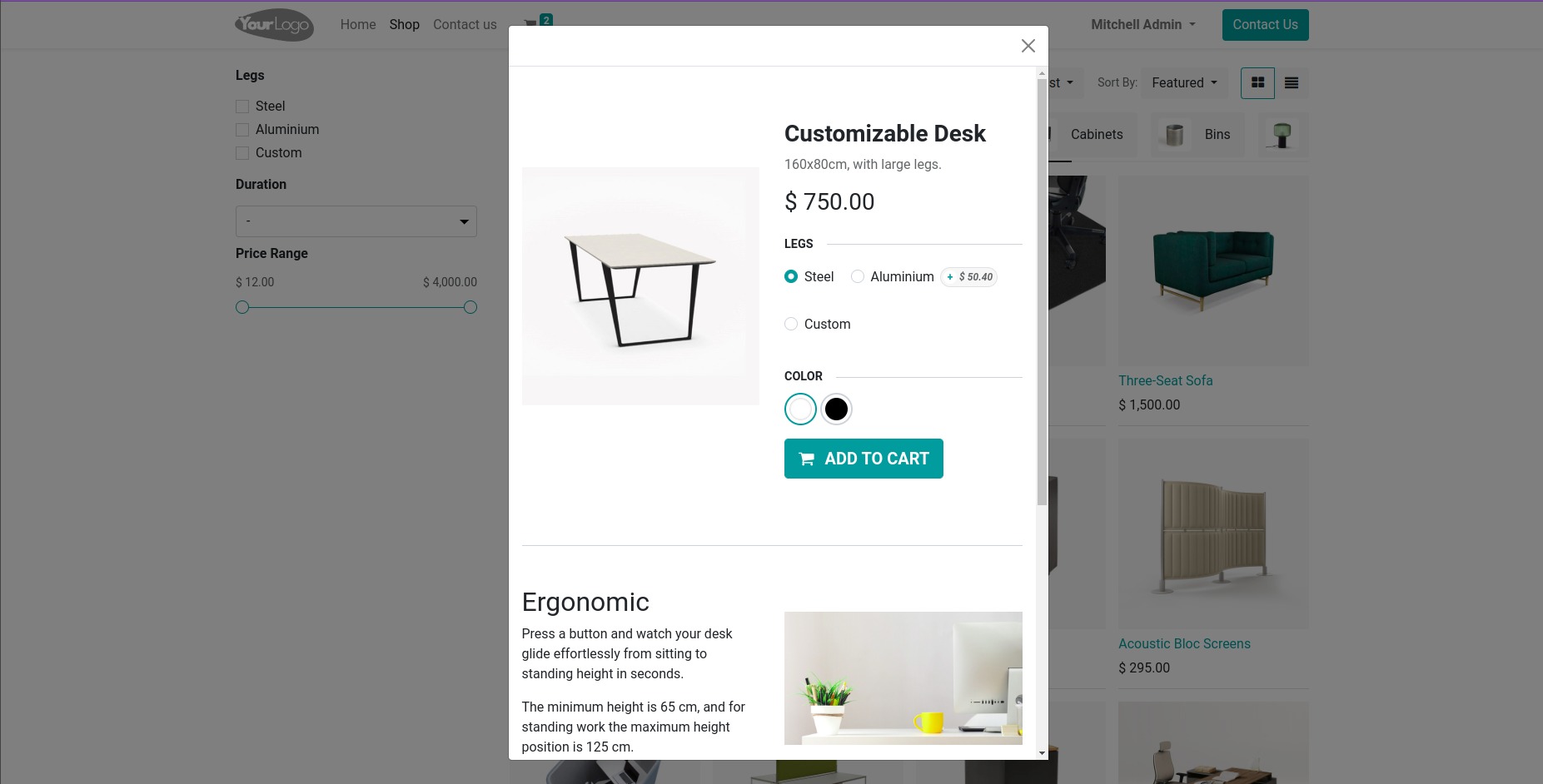Select the Bins category thumbnail
1543x784 pixels.
[1197, 135]
